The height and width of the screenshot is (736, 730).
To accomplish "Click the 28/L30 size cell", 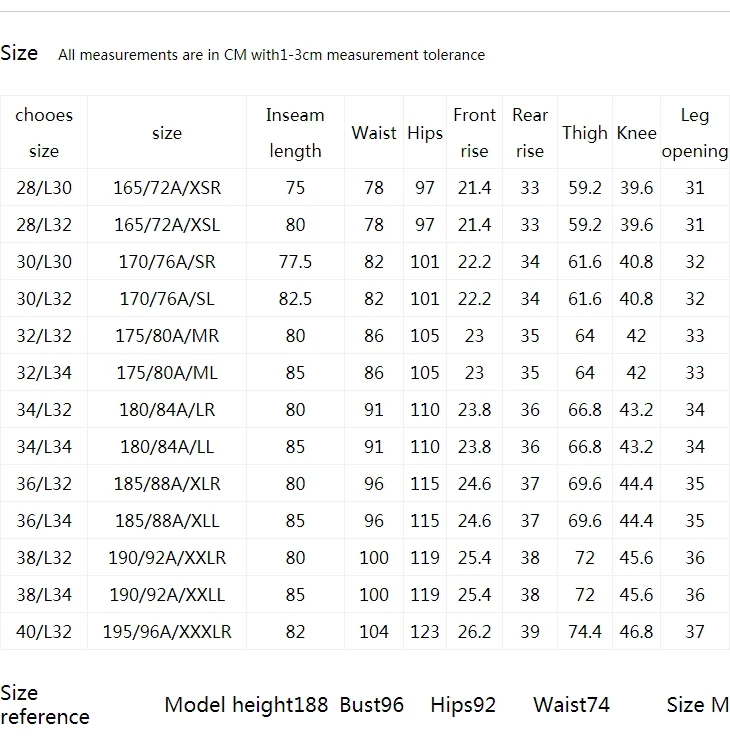I will (x=44, y=188).
